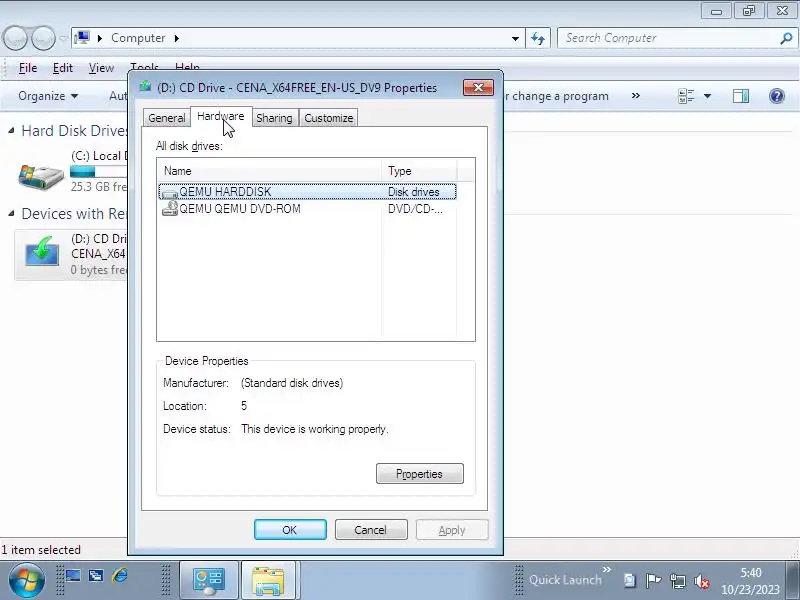800x600 pixels.
Task: Select QEMU HARDDISK in drive list
Action: coord(308,192)
